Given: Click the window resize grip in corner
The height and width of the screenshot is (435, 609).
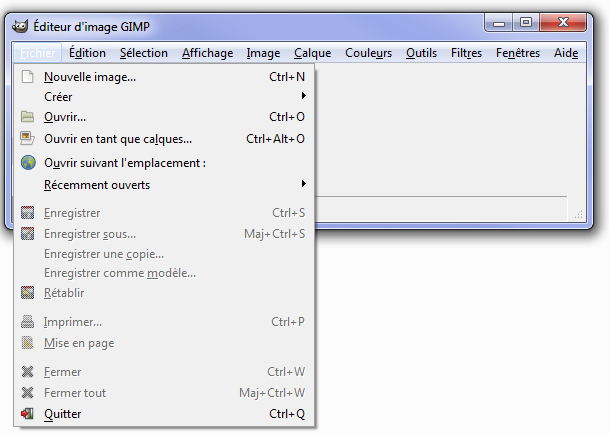Looking at the screenshot, I should tap(579, 214).
